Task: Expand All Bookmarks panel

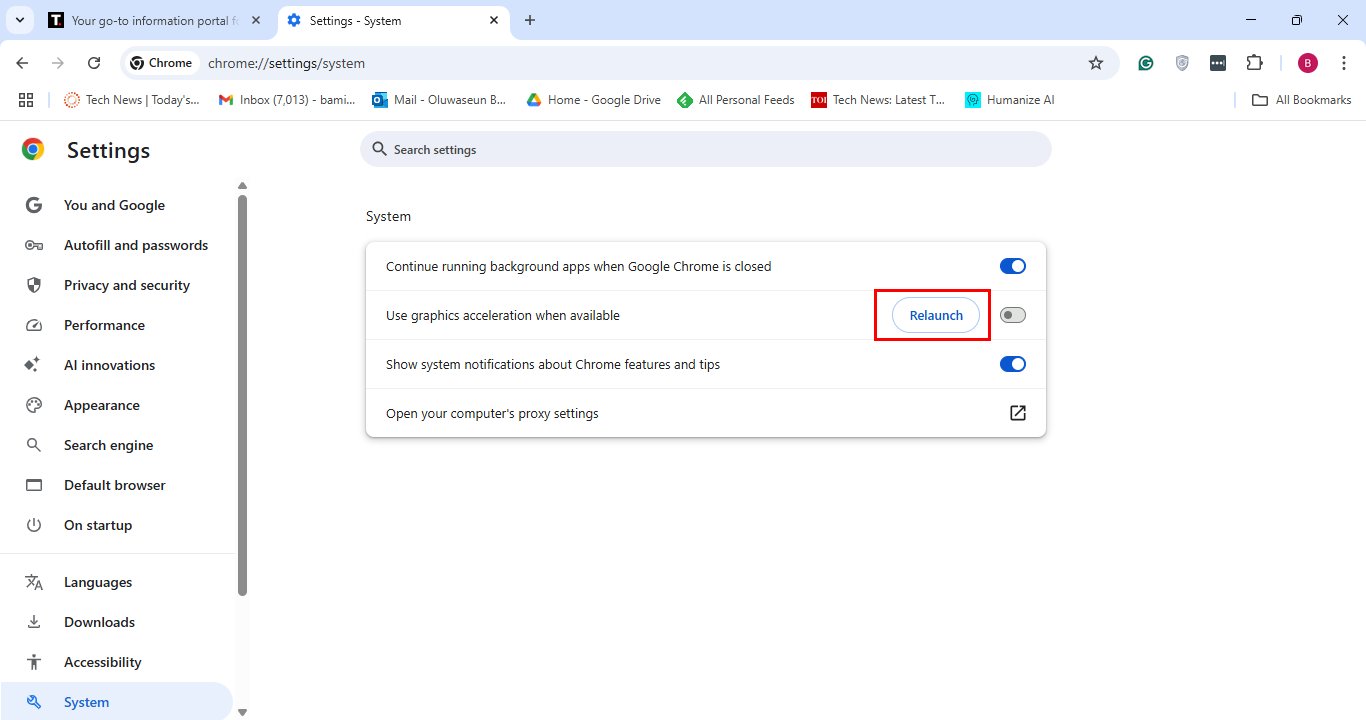Action: click(x=1301, y=99)
